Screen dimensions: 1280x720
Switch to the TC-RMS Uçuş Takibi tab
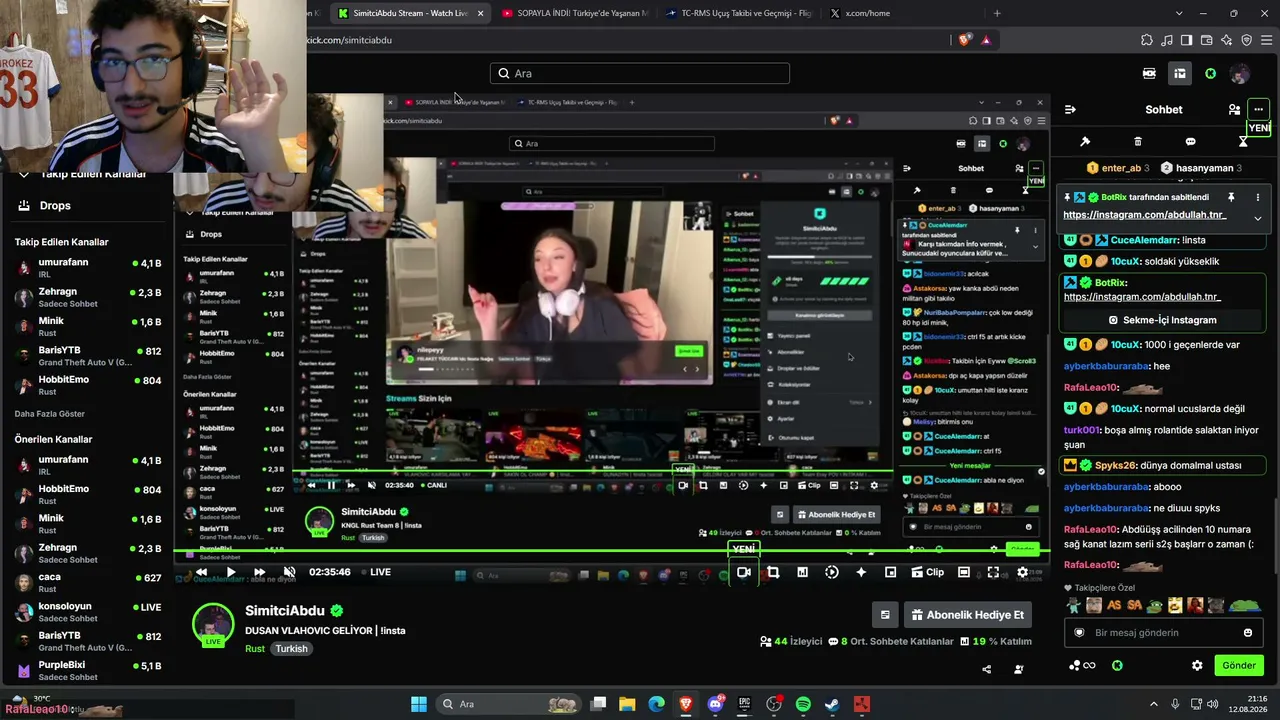tap(738, 13)
